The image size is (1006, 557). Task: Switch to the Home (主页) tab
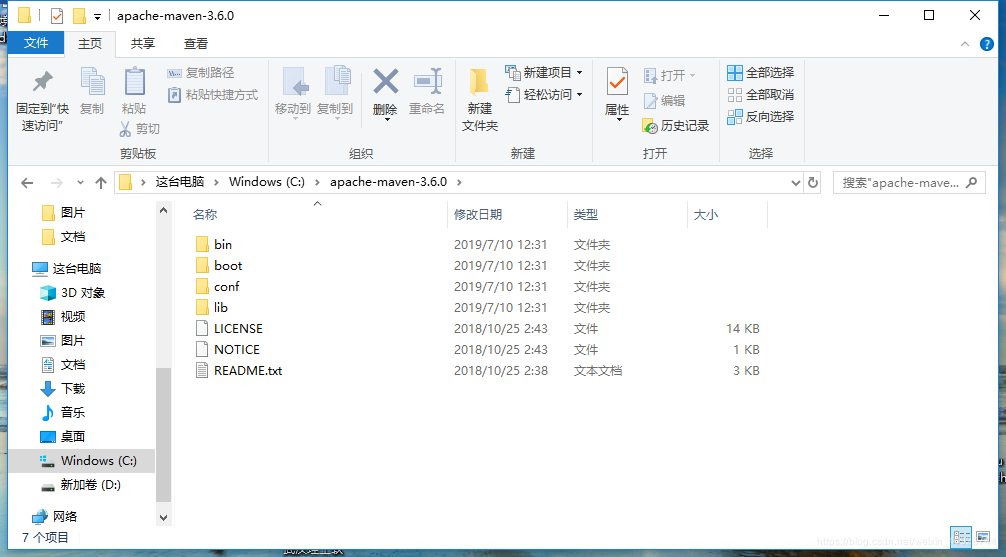click(x=90, y=44)
